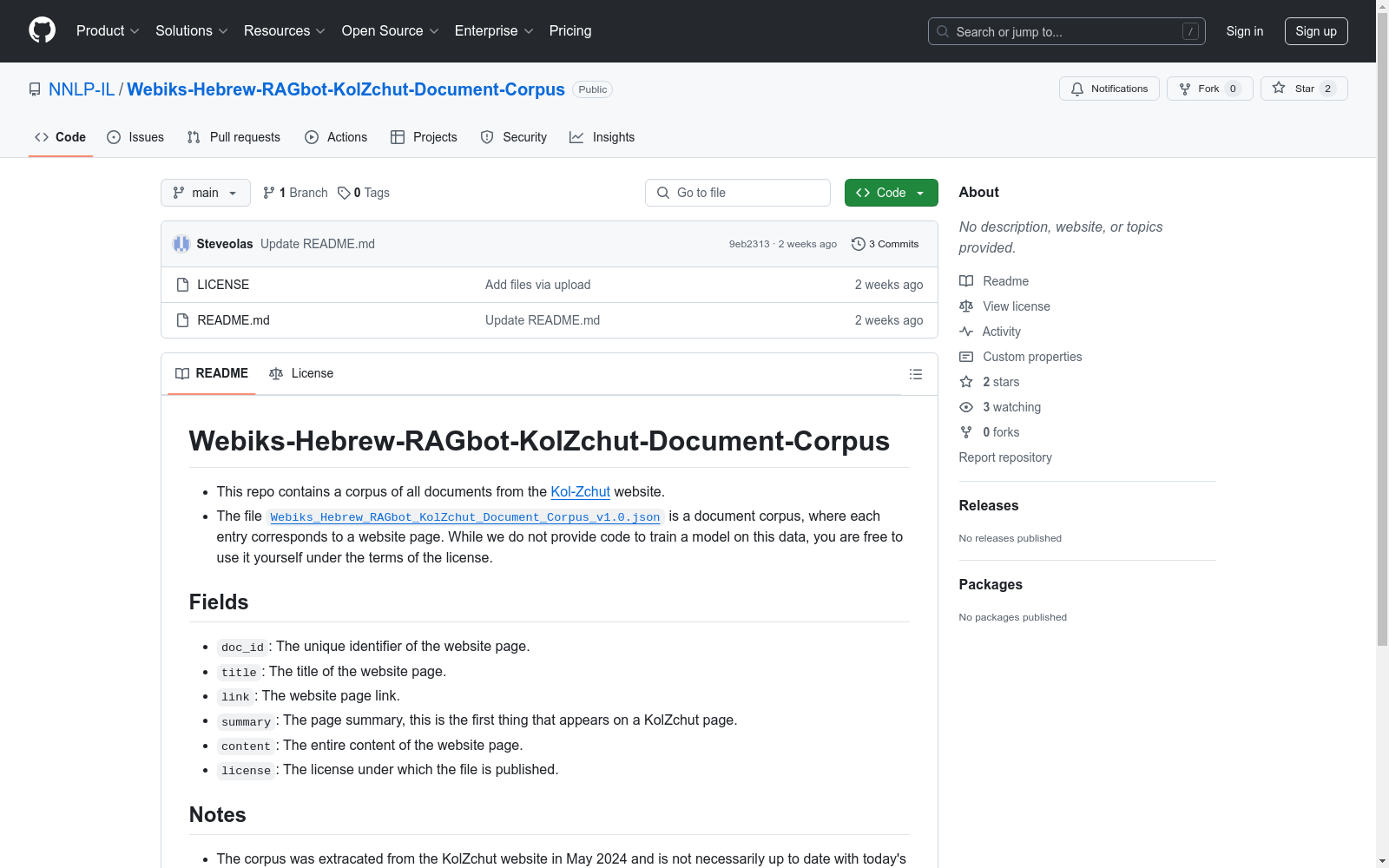The height and width of the screenshot is (868, 1389).
Task: Switch to the Insights tab
Action: tap(602, 137)
